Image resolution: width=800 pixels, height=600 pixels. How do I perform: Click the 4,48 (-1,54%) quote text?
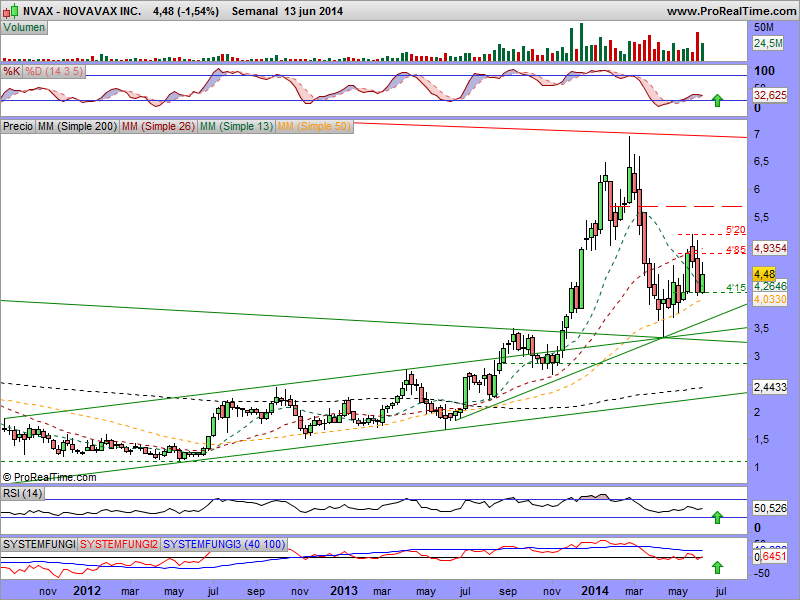coord(186,11)
